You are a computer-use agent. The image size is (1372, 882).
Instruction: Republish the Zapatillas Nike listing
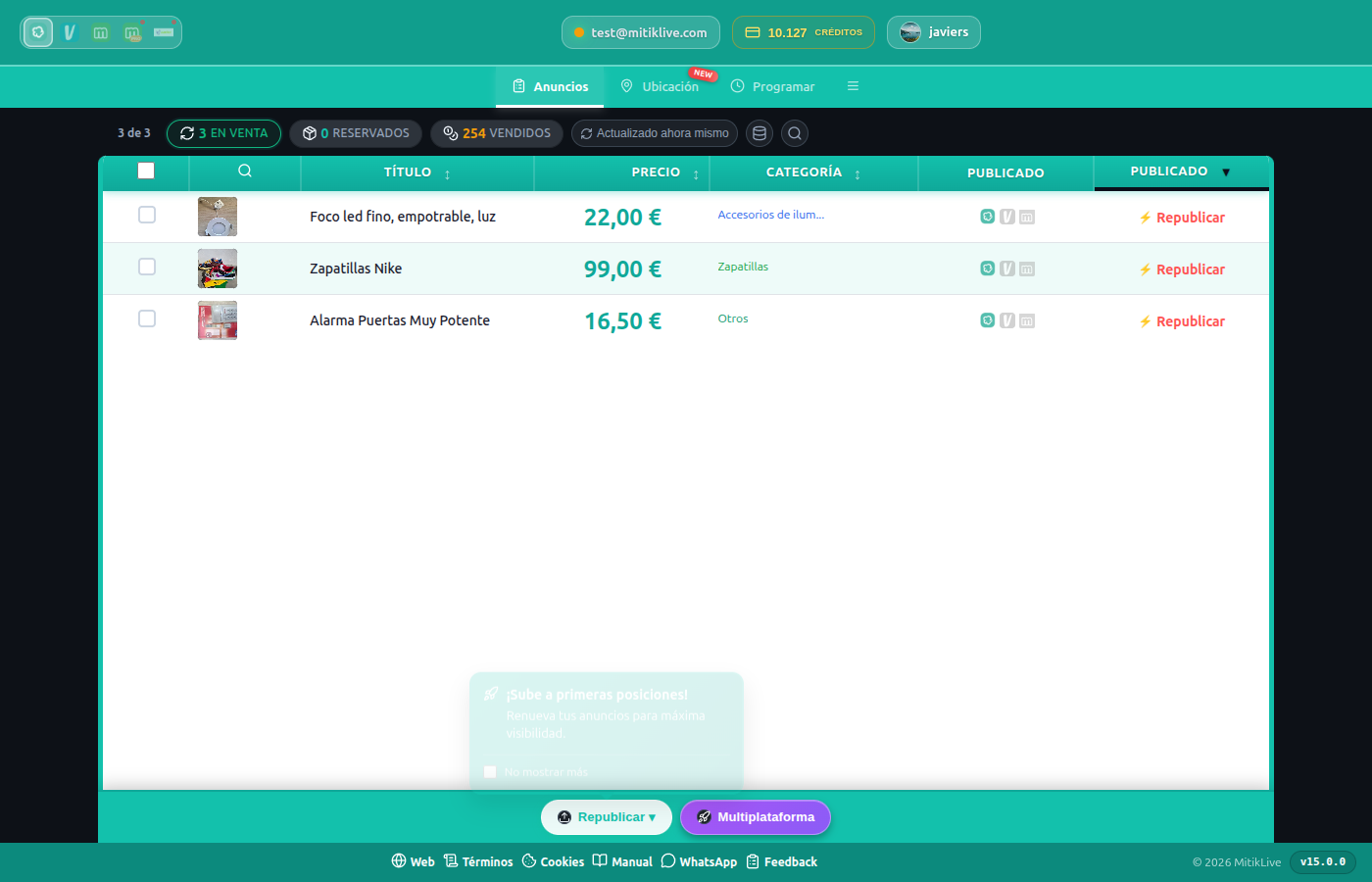point(1182,269)
